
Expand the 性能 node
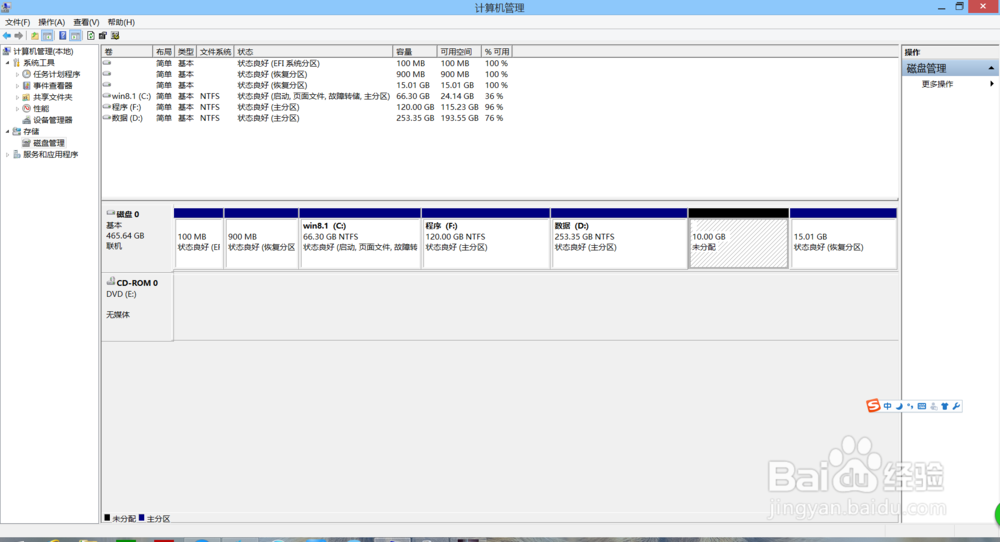[x=17, y=109]
